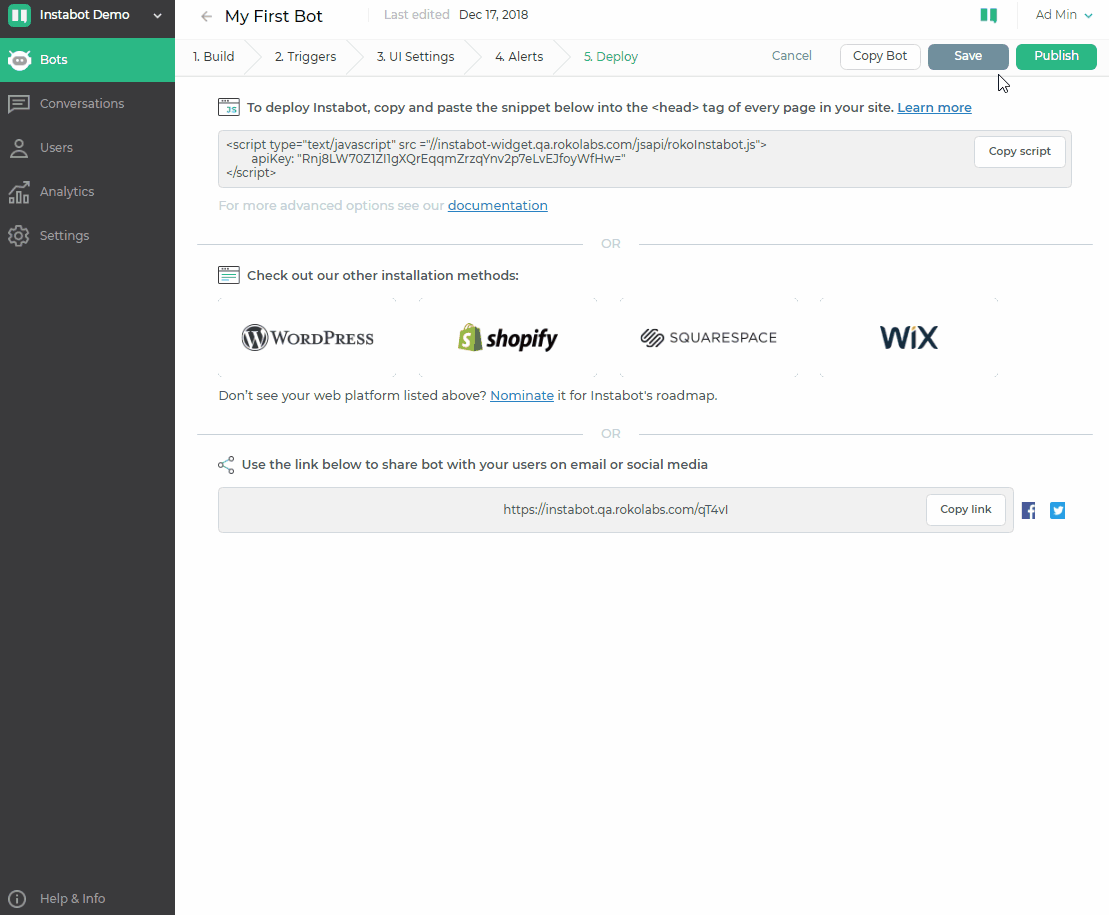Click the share nodes icon
This screenshot has height=915, width=1109.
pos(226,465)
